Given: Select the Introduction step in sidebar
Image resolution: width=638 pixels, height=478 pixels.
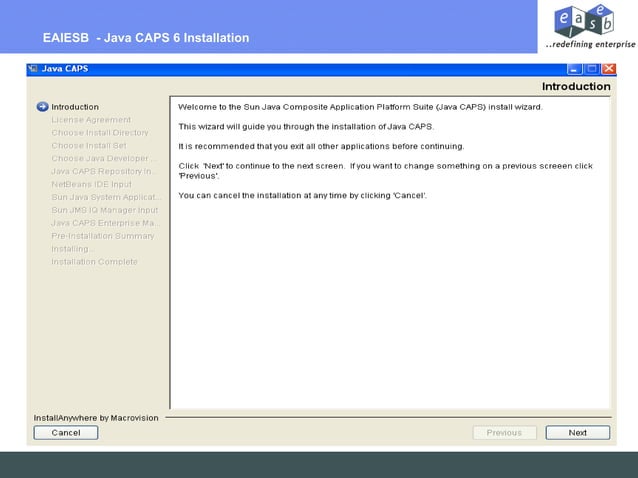Looking at the screenshot, I should (x=75, y=107).
